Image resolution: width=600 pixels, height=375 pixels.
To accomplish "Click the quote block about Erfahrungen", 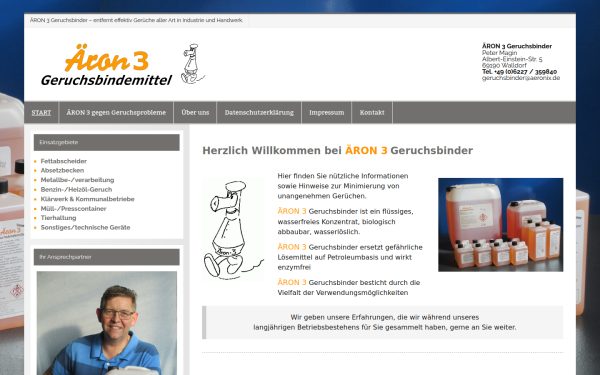I will pos(383,322).
